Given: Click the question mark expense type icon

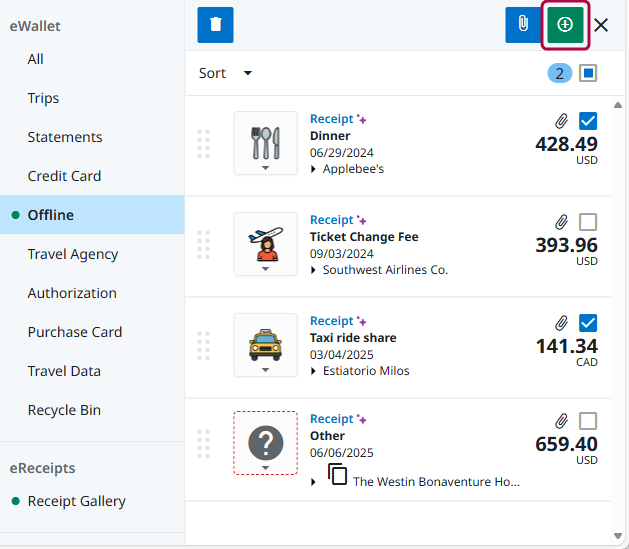Looking at the screenshot, I should point(265,440).
